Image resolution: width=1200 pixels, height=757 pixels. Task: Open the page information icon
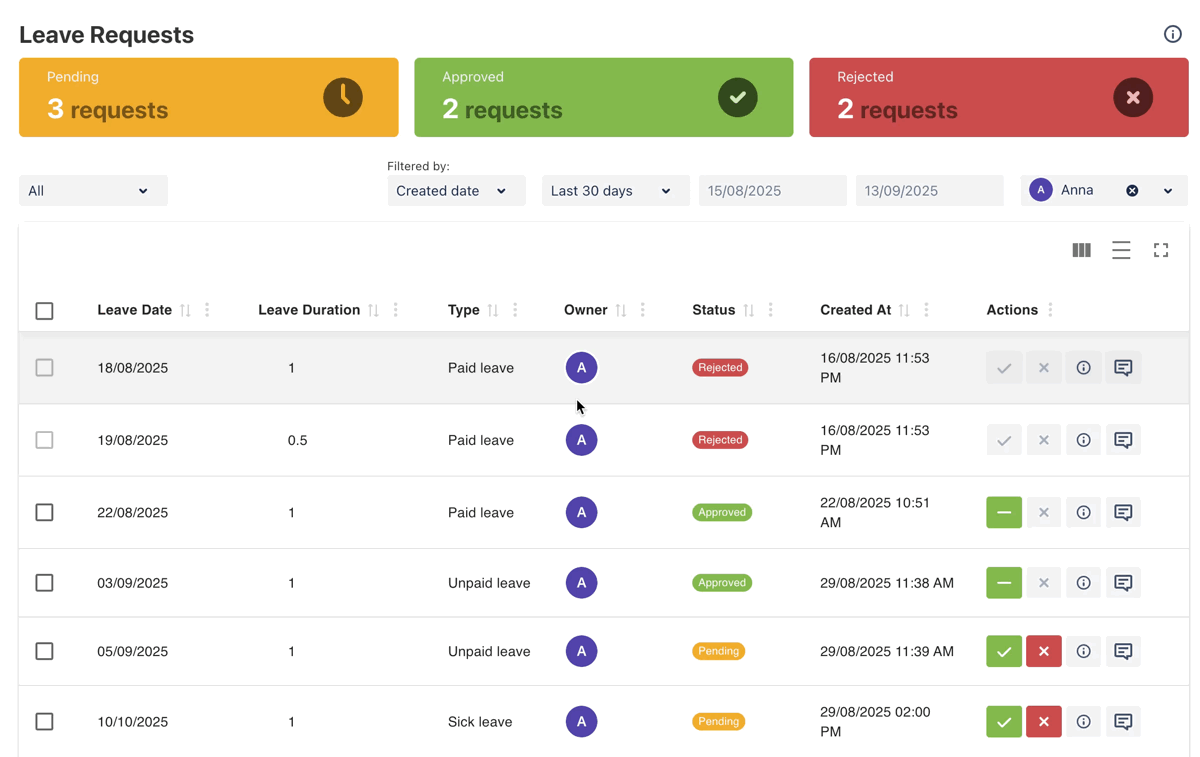coord(1173,33)
